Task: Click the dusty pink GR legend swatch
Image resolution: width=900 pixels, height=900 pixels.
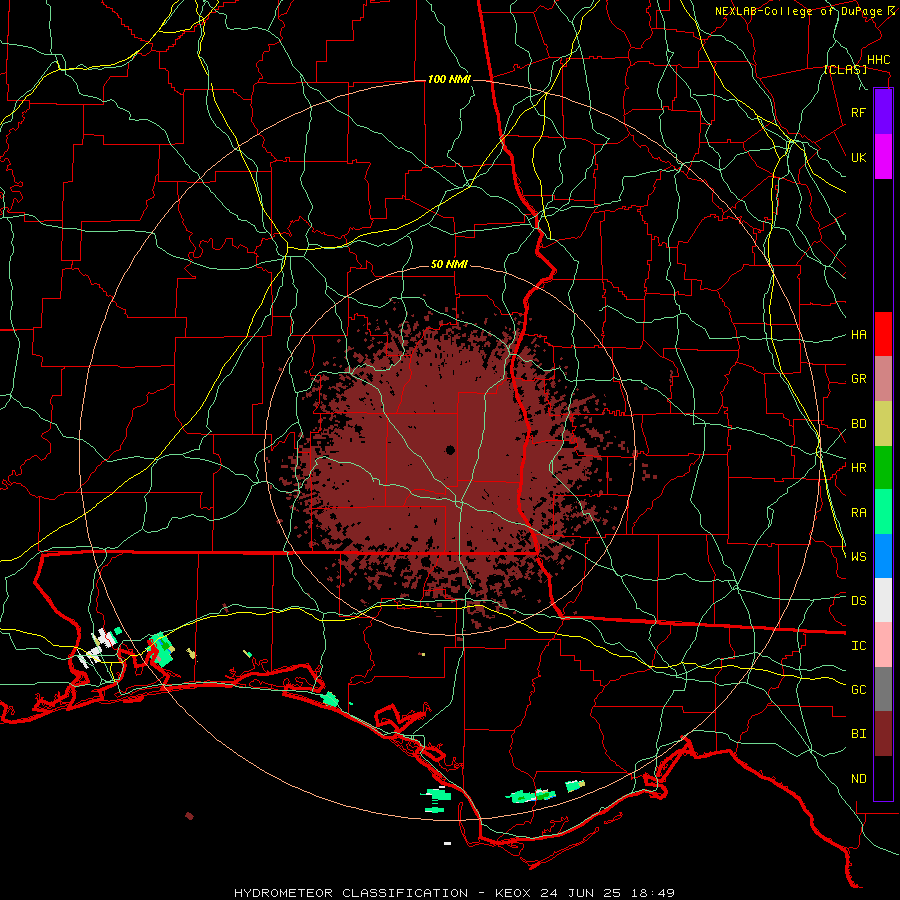Action: 883,379
